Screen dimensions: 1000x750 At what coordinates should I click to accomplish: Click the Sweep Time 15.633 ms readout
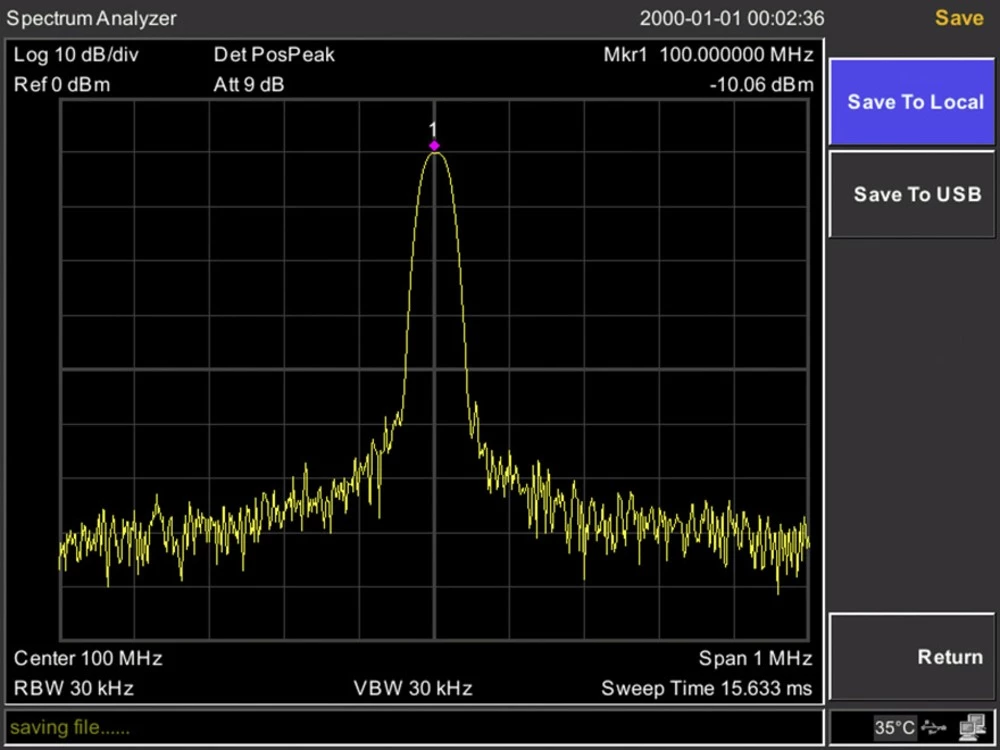click(707, 688)
